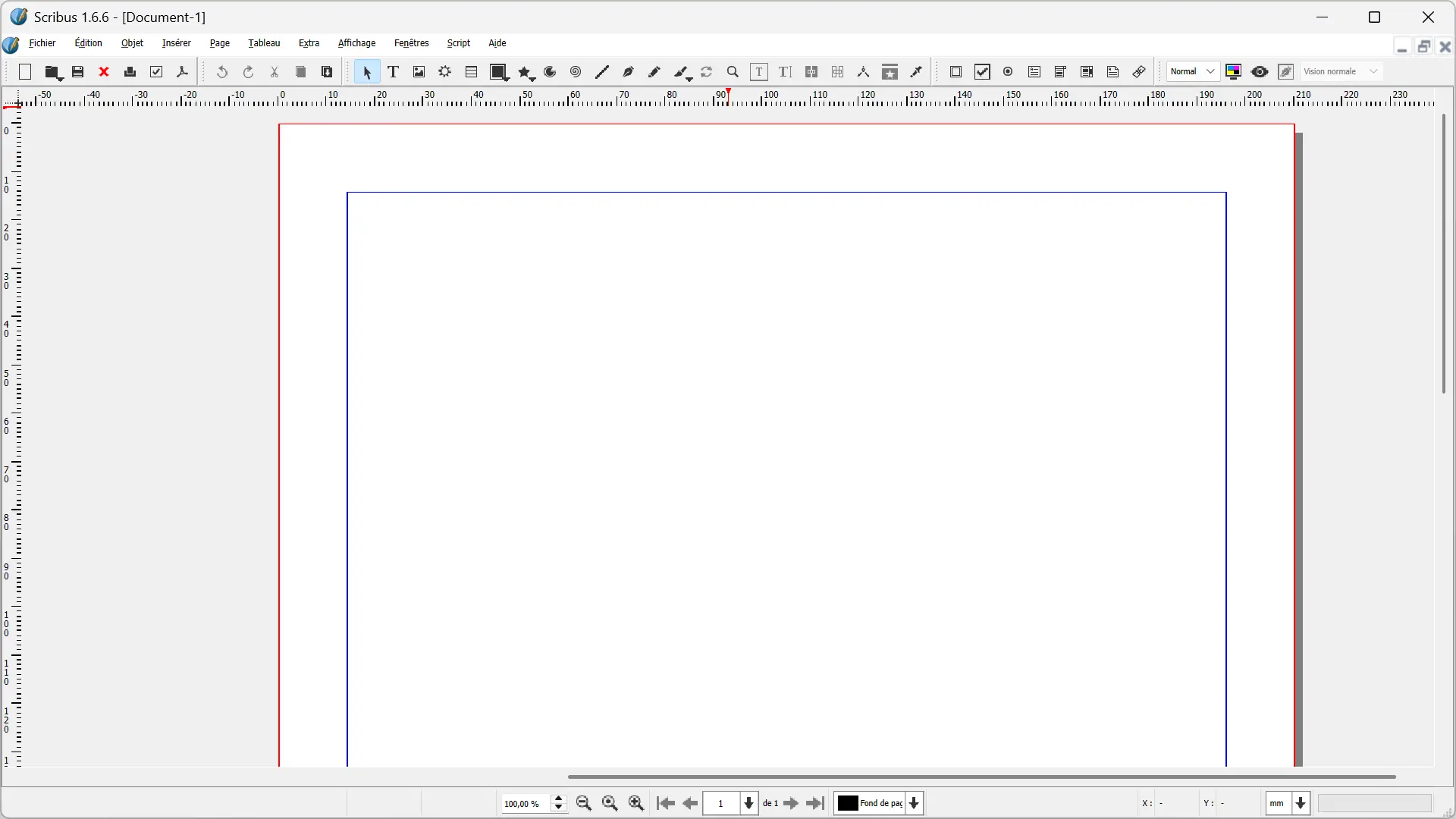Go to the first page

click(666, 803)
